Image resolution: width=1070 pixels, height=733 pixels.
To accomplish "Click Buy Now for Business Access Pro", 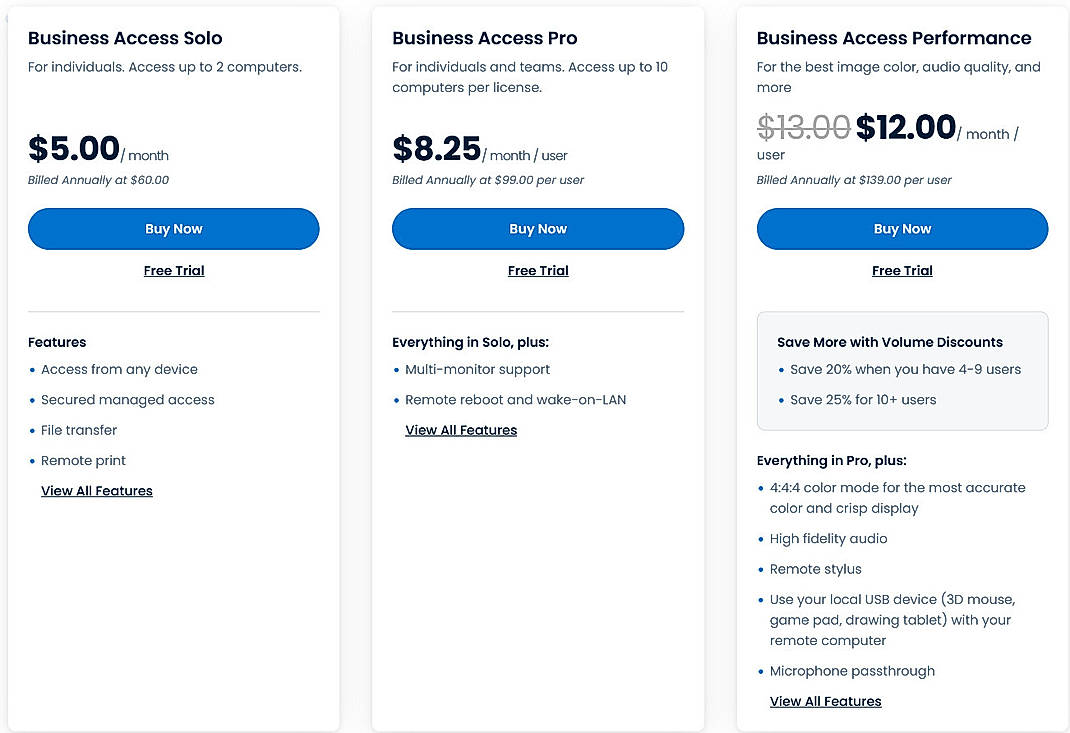I will pyautogui.click(x=538, y=229).
